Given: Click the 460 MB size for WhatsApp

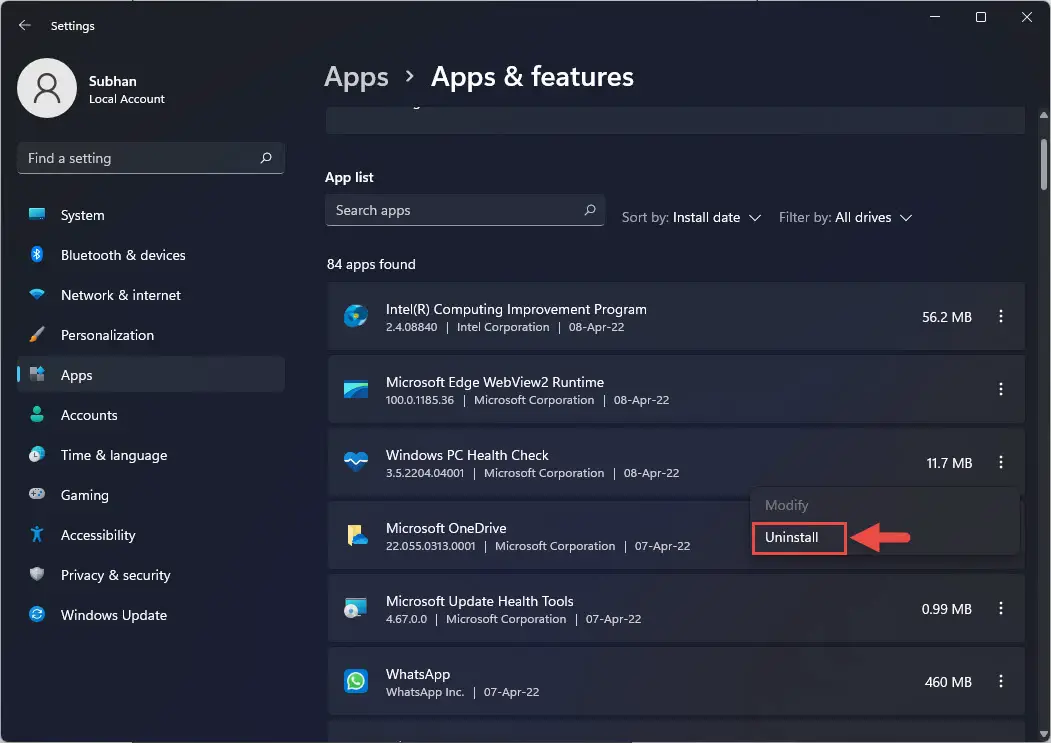Looking at the screenshot, I should click(x=948, y=682).
